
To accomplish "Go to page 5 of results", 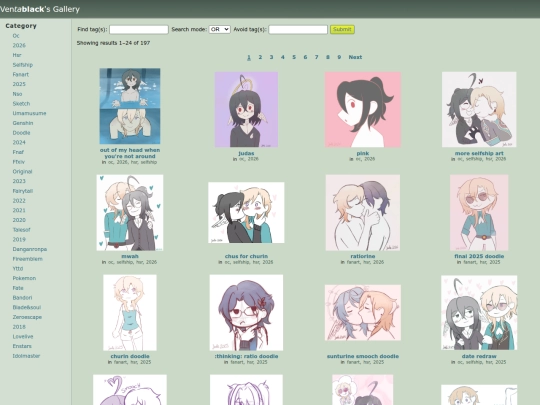I will [294, 57].
